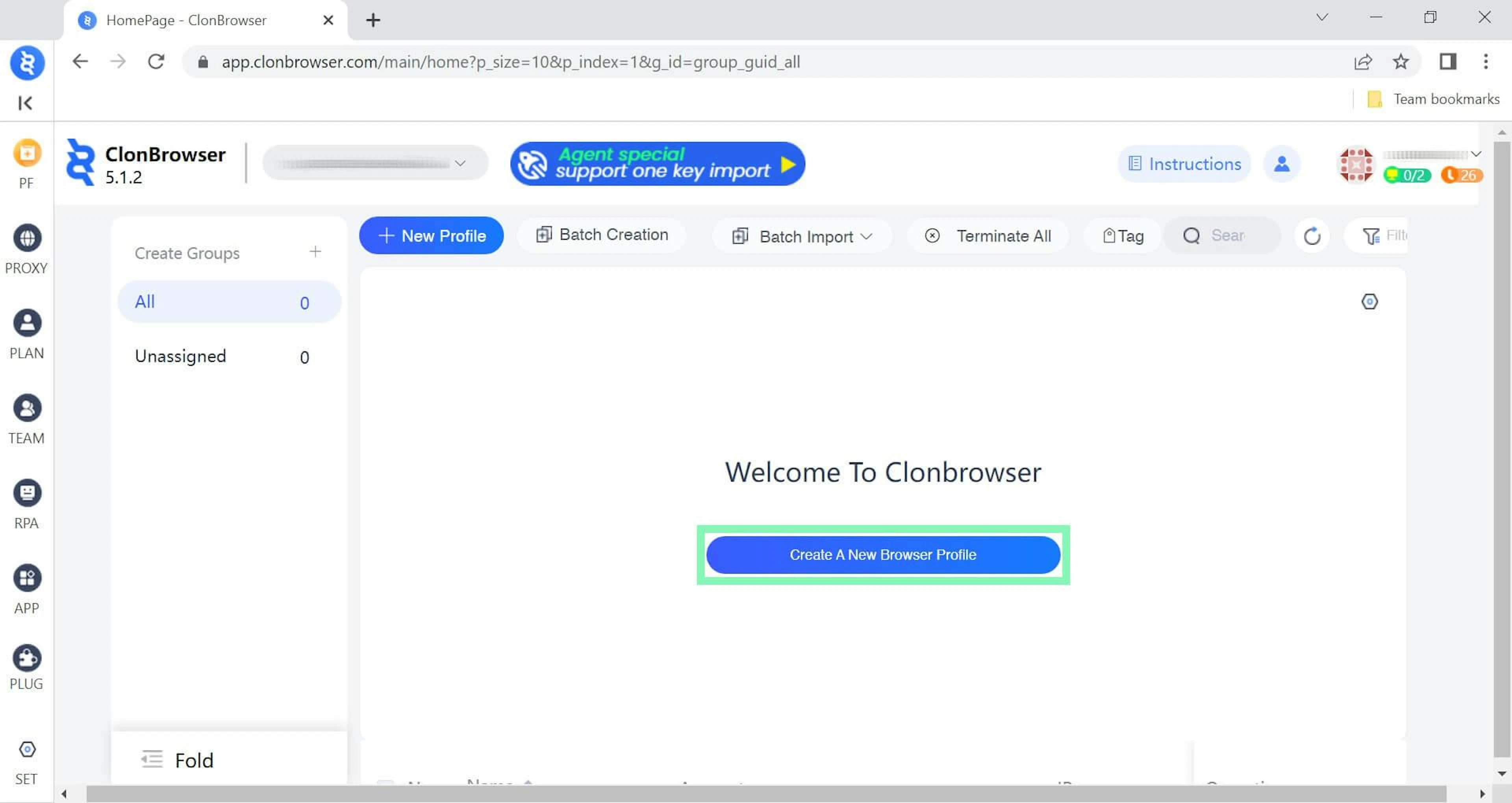Collapse the side panel with the arrow-bar icon
This screenshot has width=1512, height=803.
(x=25, y=103)
